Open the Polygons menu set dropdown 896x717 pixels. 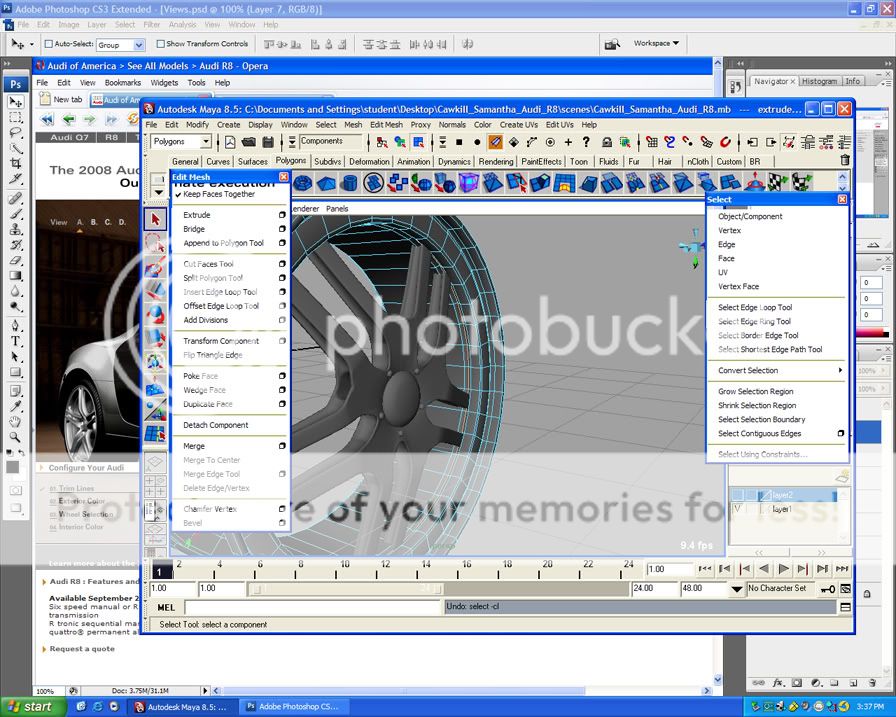pyautogui.click(x=178, y=141)
